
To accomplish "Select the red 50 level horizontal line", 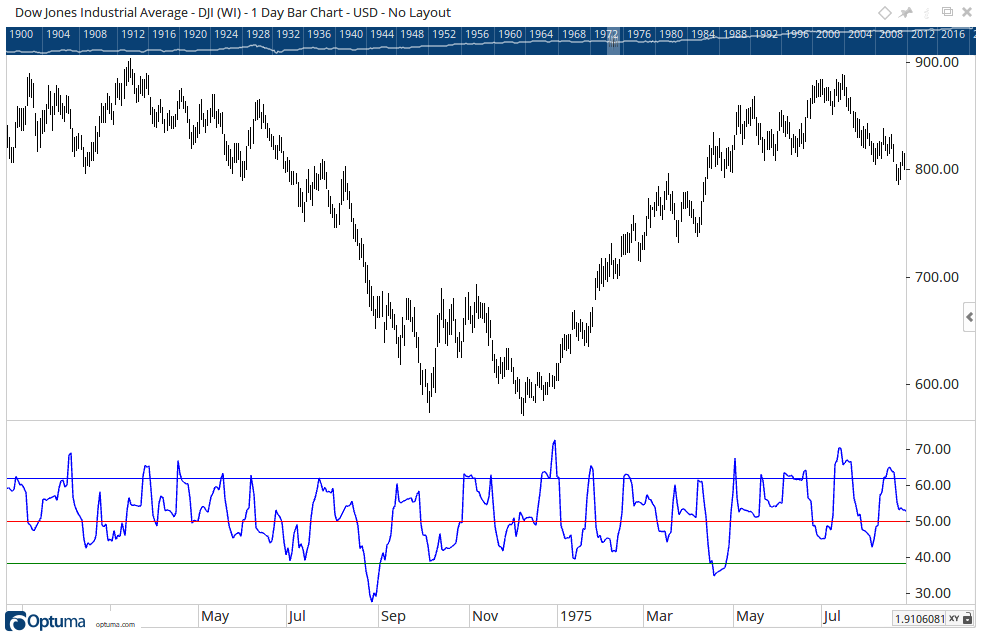I will [x=456, y=522].
